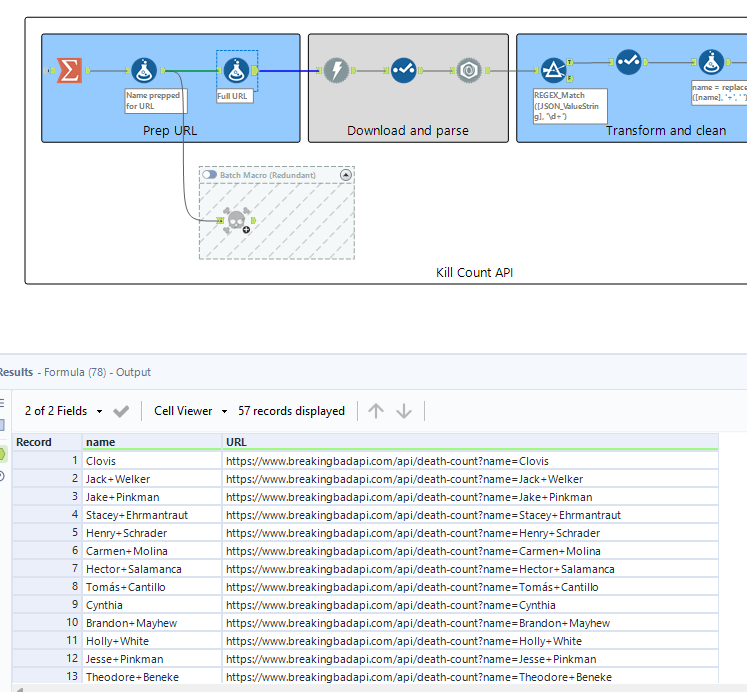The height and width of the screenshot is (692, 747).
Task: Click the Select tool in Download and parse
Action: pyautogui.click(x=403, y=70)
